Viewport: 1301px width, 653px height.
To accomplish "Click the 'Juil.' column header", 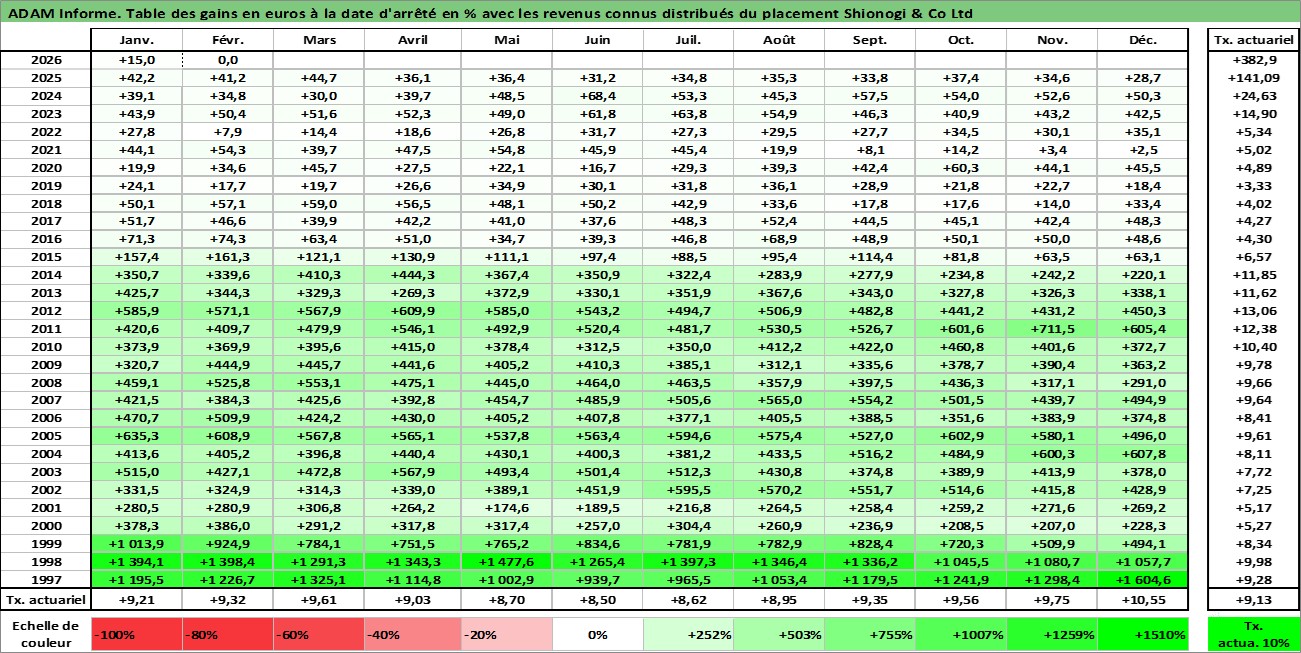I will [688, 40].
